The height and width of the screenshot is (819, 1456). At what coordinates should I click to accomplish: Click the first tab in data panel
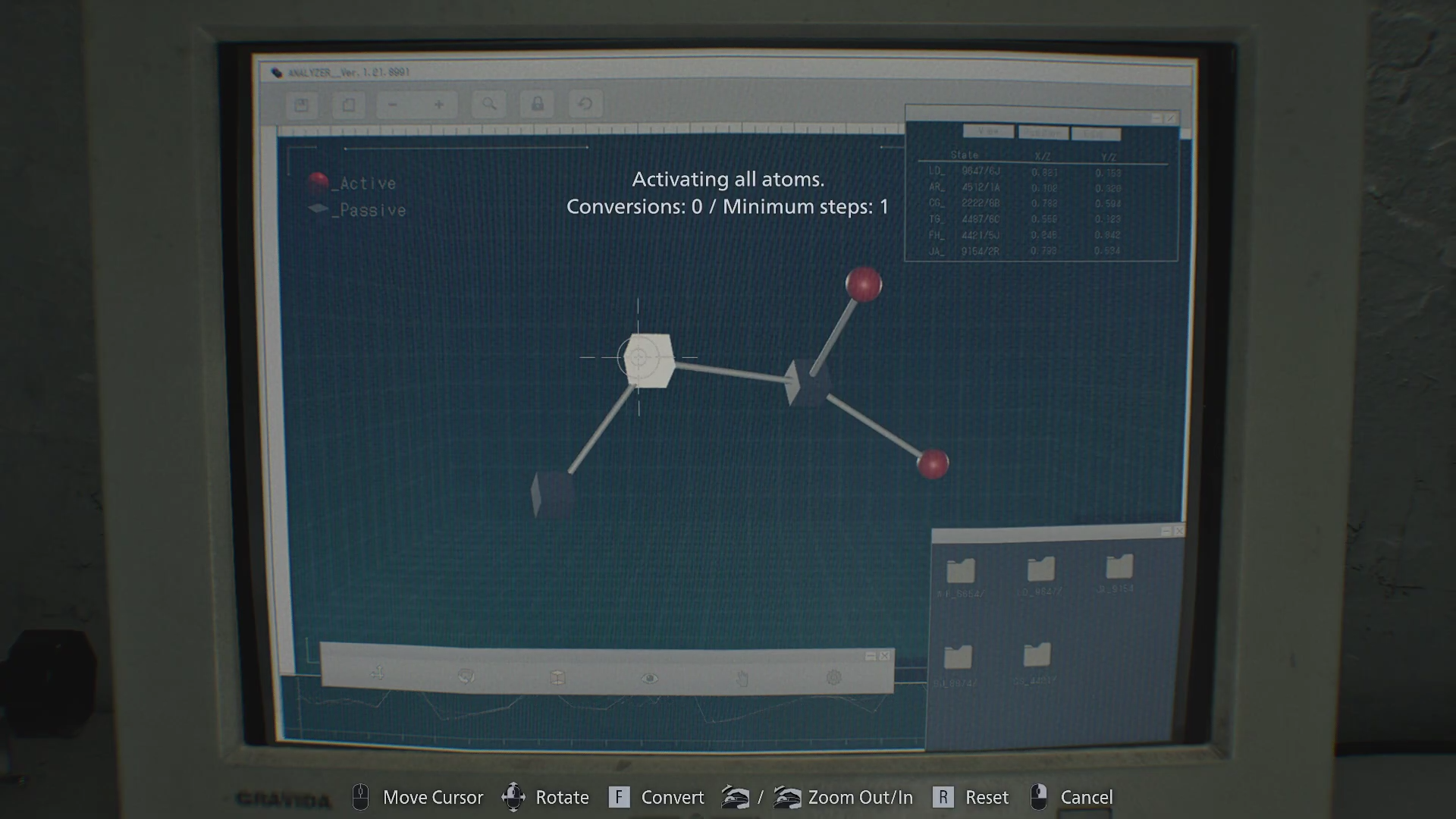point(987,132)
